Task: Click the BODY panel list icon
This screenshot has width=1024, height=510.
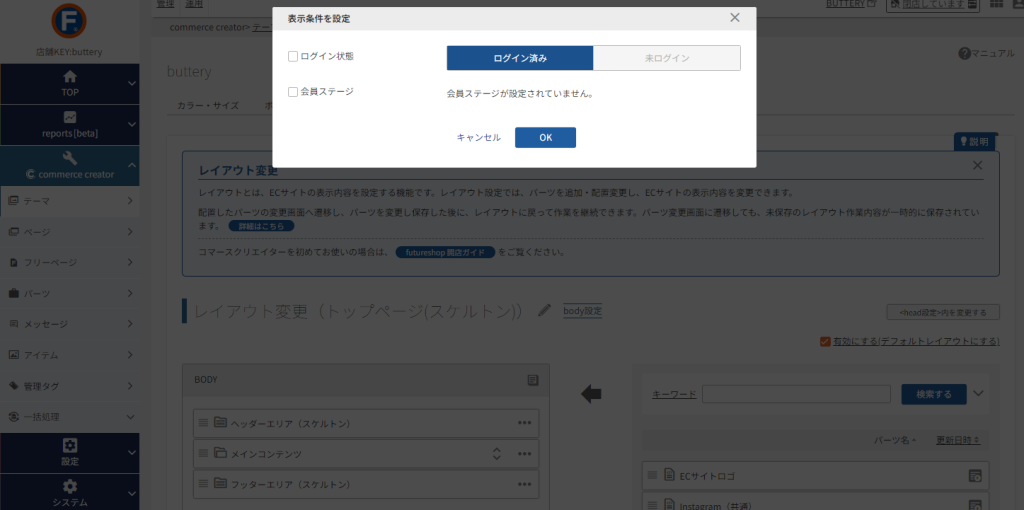Action: point(533,380)
